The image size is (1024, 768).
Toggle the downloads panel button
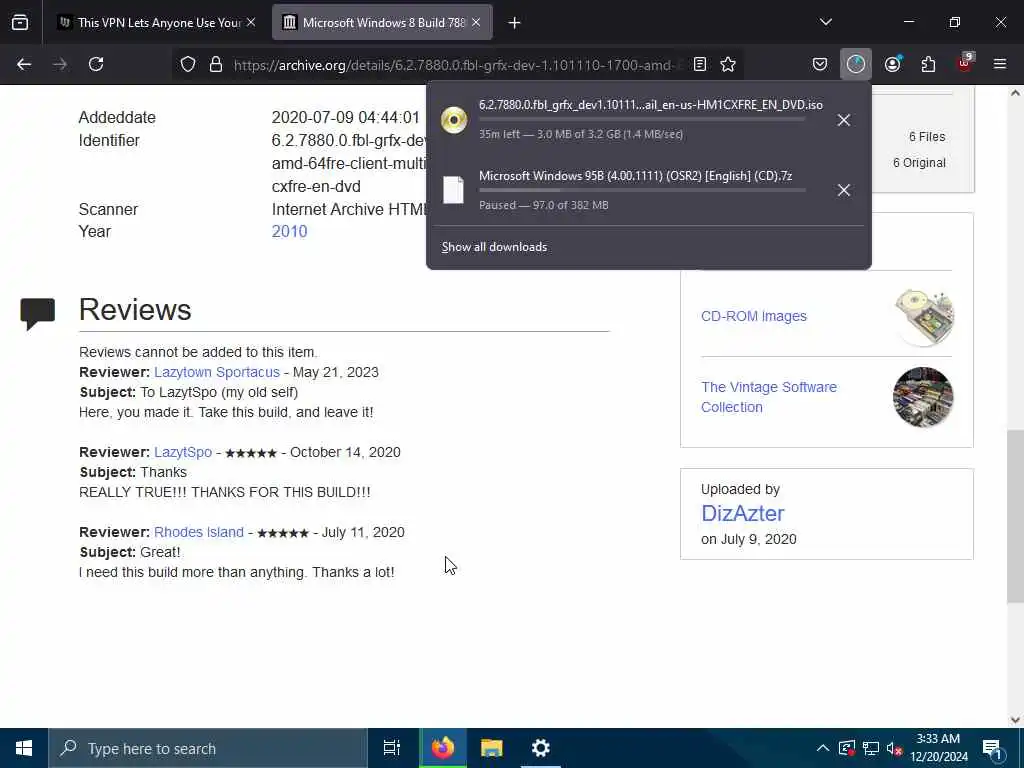click(856, 64)
